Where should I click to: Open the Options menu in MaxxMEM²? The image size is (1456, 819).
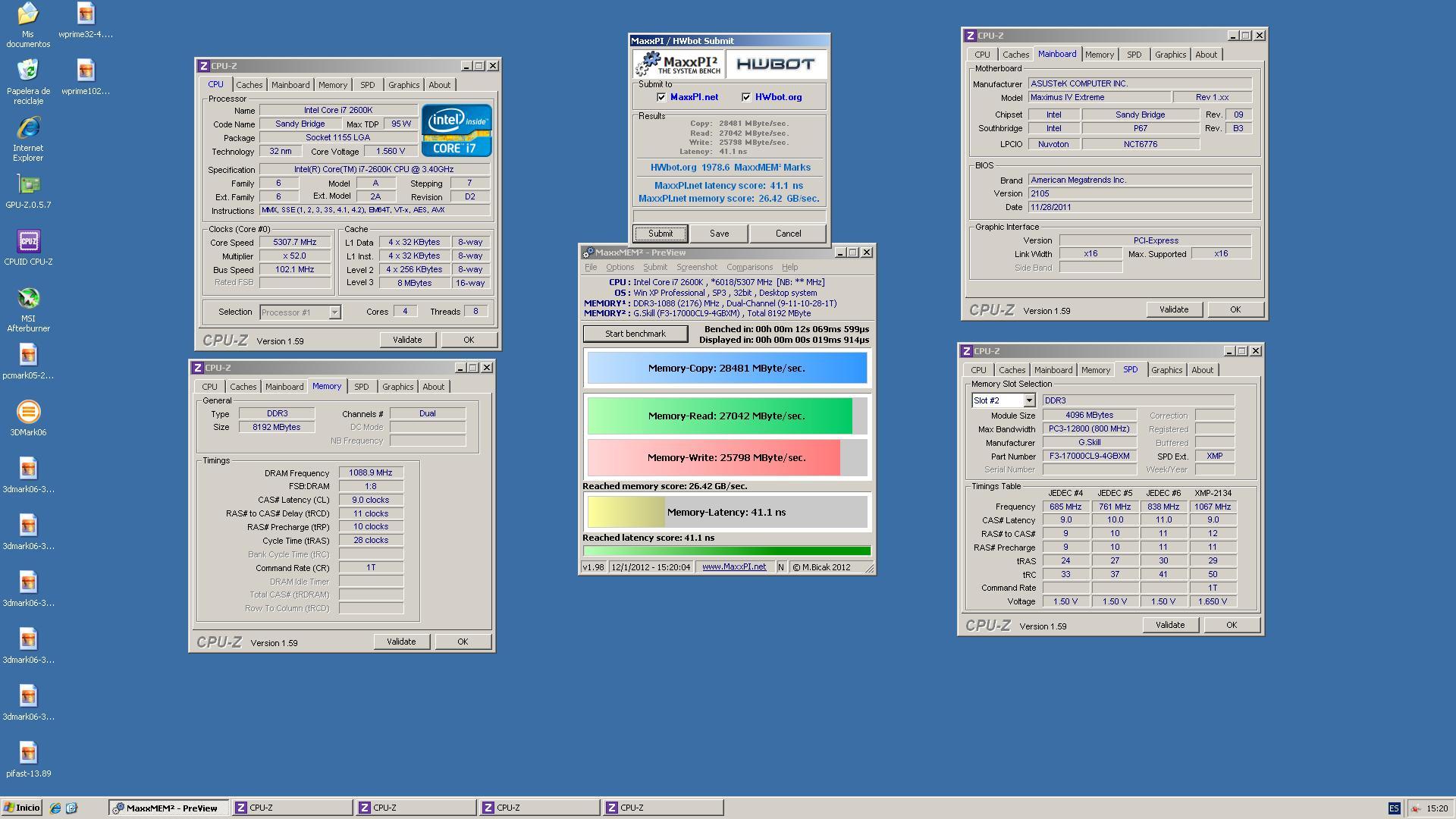(x=620, y=267)
